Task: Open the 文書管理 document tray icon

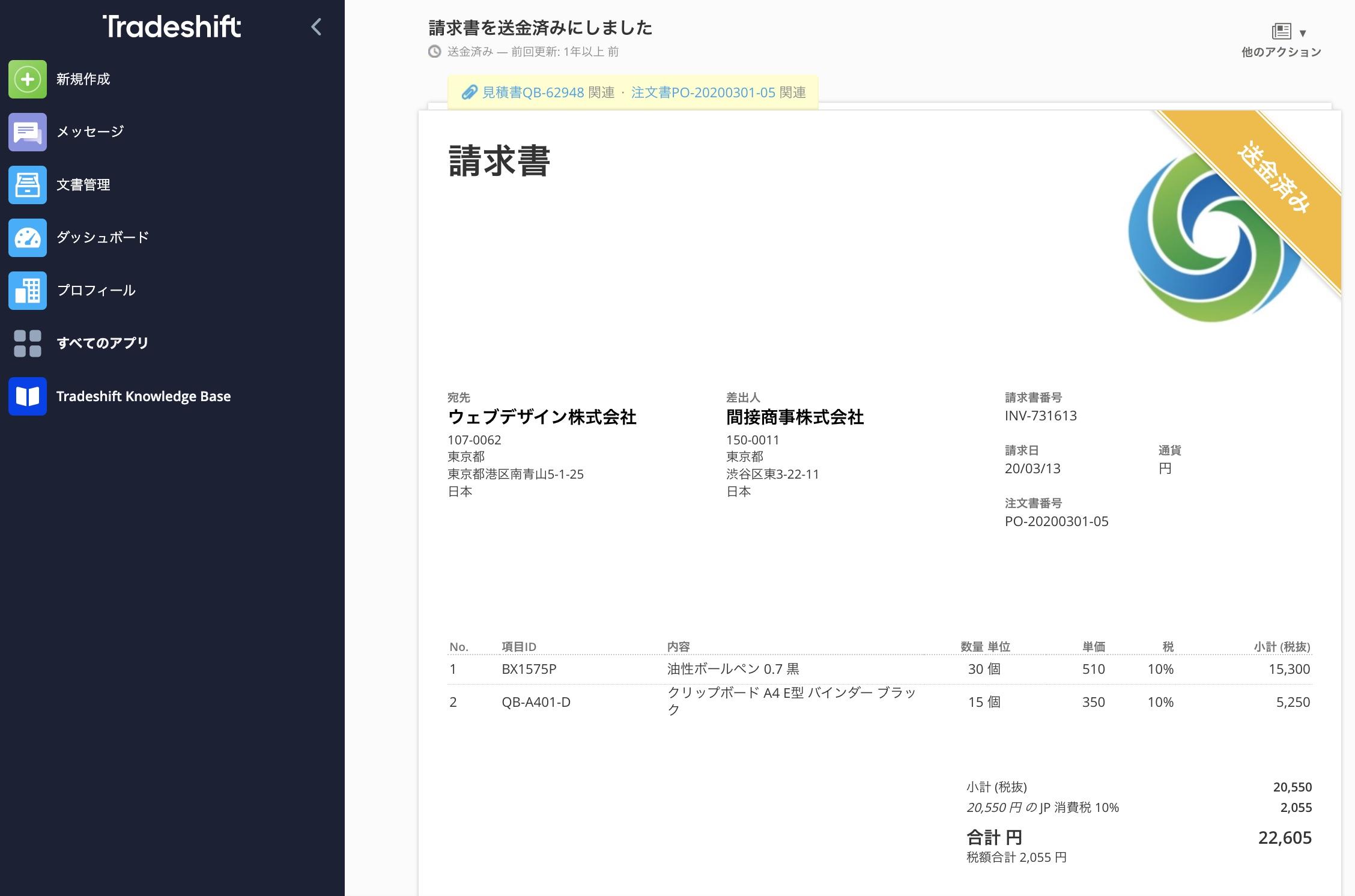Action: [x=26, y=185]
